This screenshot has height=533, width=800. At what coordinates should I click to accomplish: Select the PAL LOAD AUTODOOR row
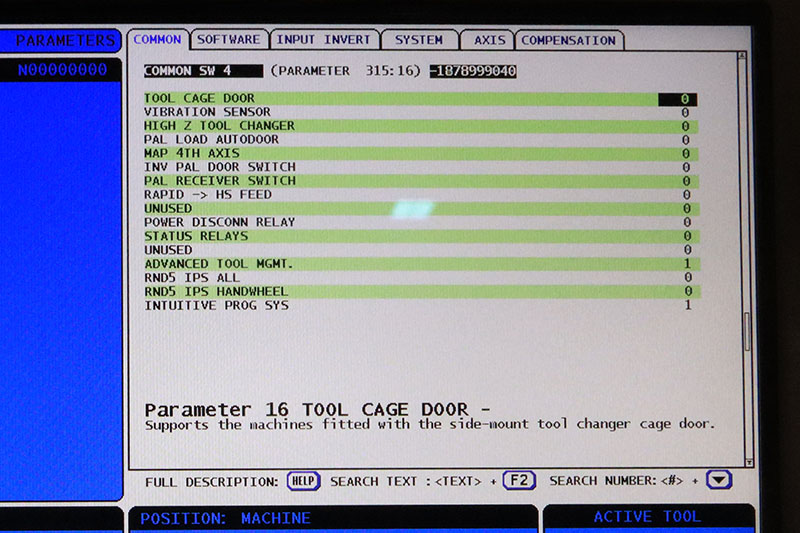click(x=420, y=140)
